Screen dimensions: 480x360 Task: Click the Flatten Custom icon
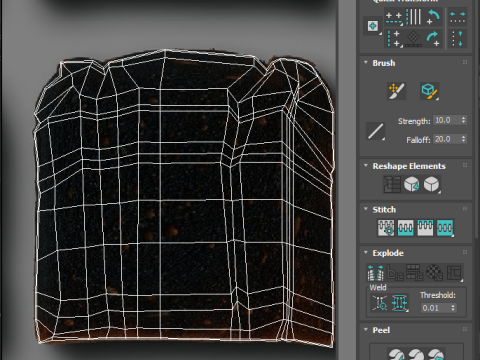(454, 272)
